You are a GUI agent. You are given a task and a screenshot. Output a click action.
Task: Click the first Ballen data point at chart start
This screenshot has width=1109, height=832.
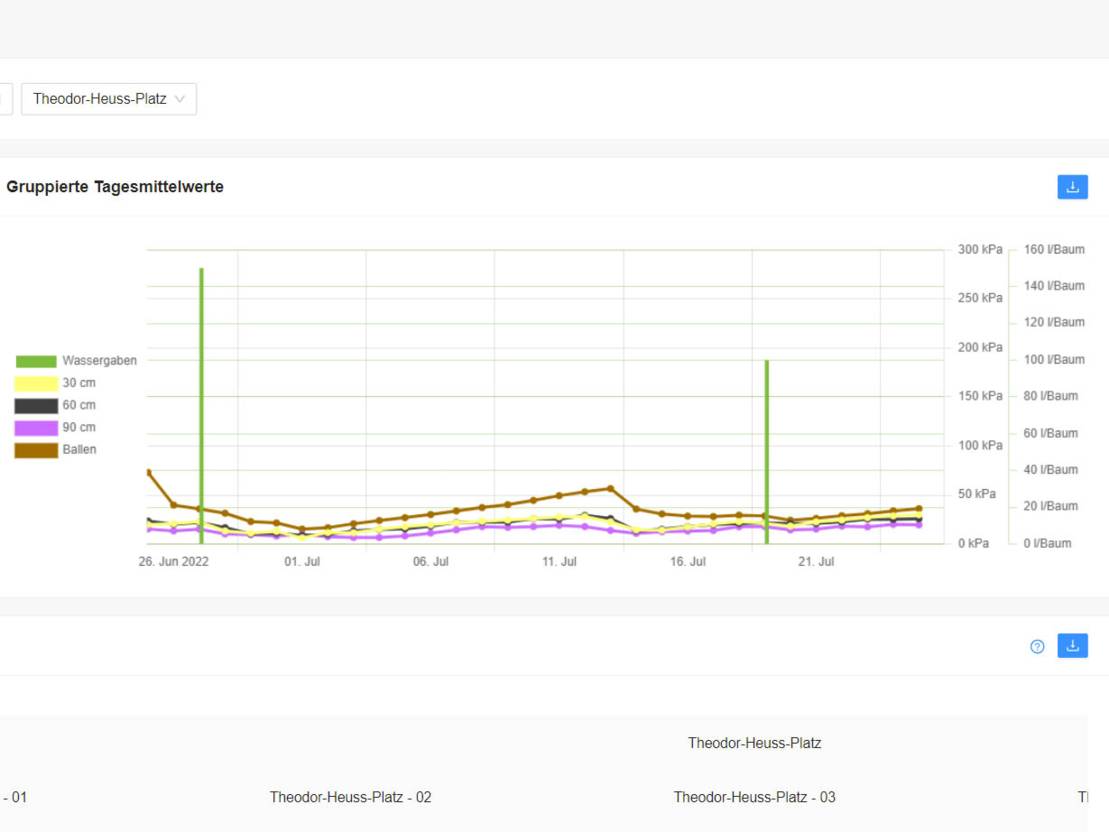pyautogui.click(x=148, y=472)
